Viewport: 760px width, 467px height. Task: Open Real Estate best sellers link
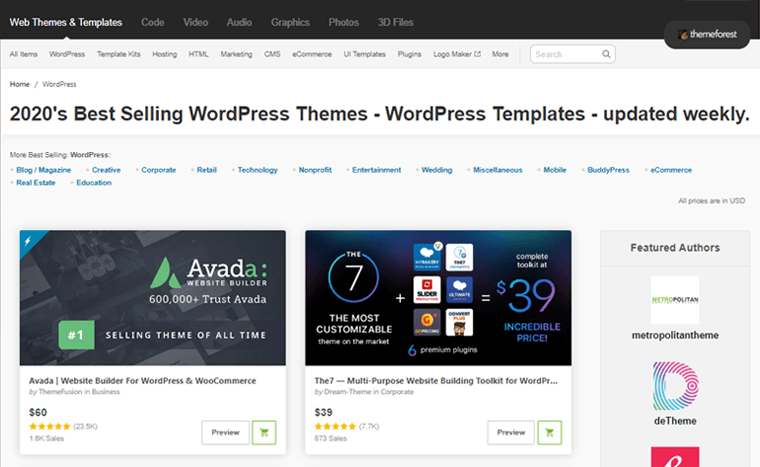point(35,183)
